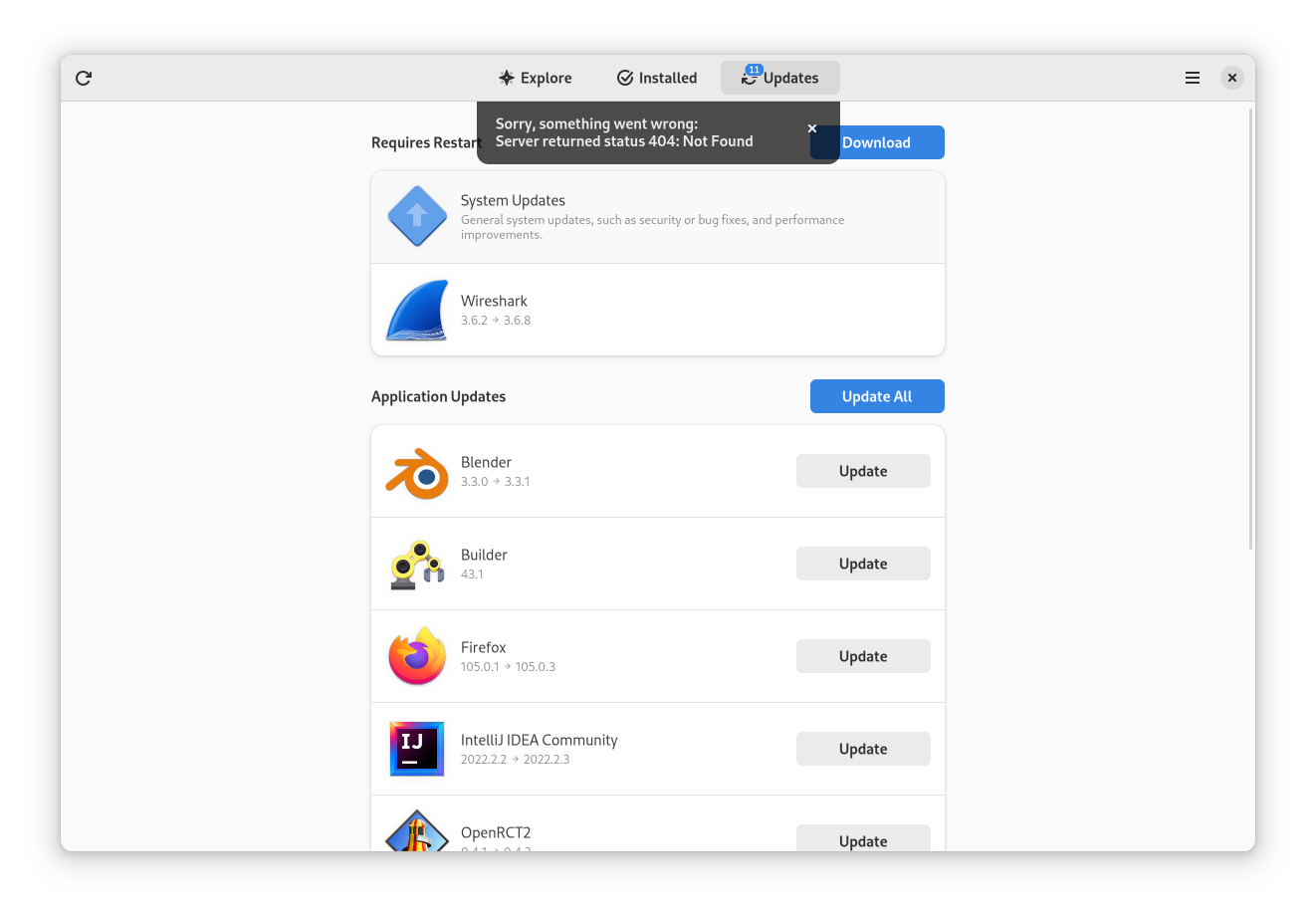Click the vertical scrollbar on the right
The height and width of the screenshot is (918, 1316).
pyautogui.click(x=1250, y=329)
